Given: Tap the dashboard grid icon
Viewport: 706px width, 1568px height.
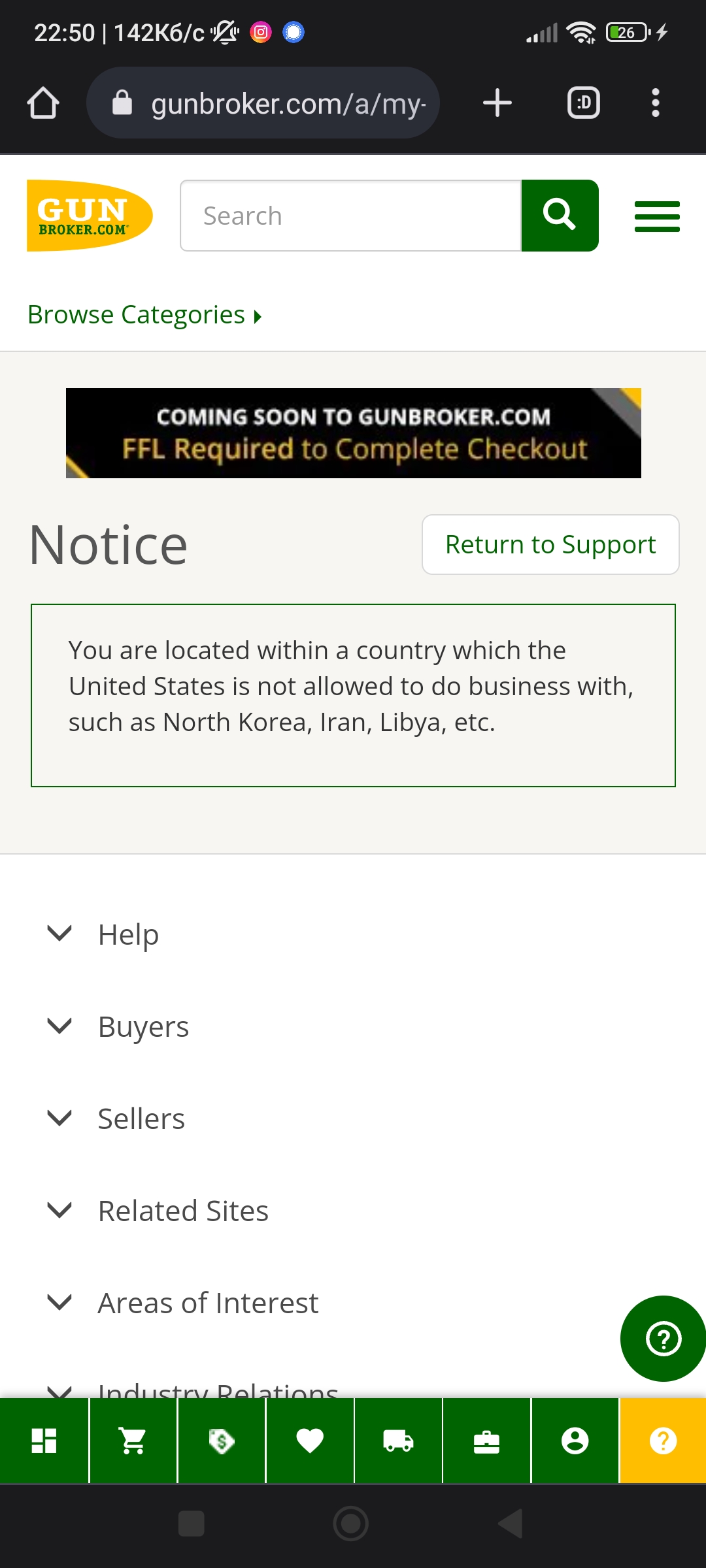Looking at the screenshot, I should (44, 1441).
